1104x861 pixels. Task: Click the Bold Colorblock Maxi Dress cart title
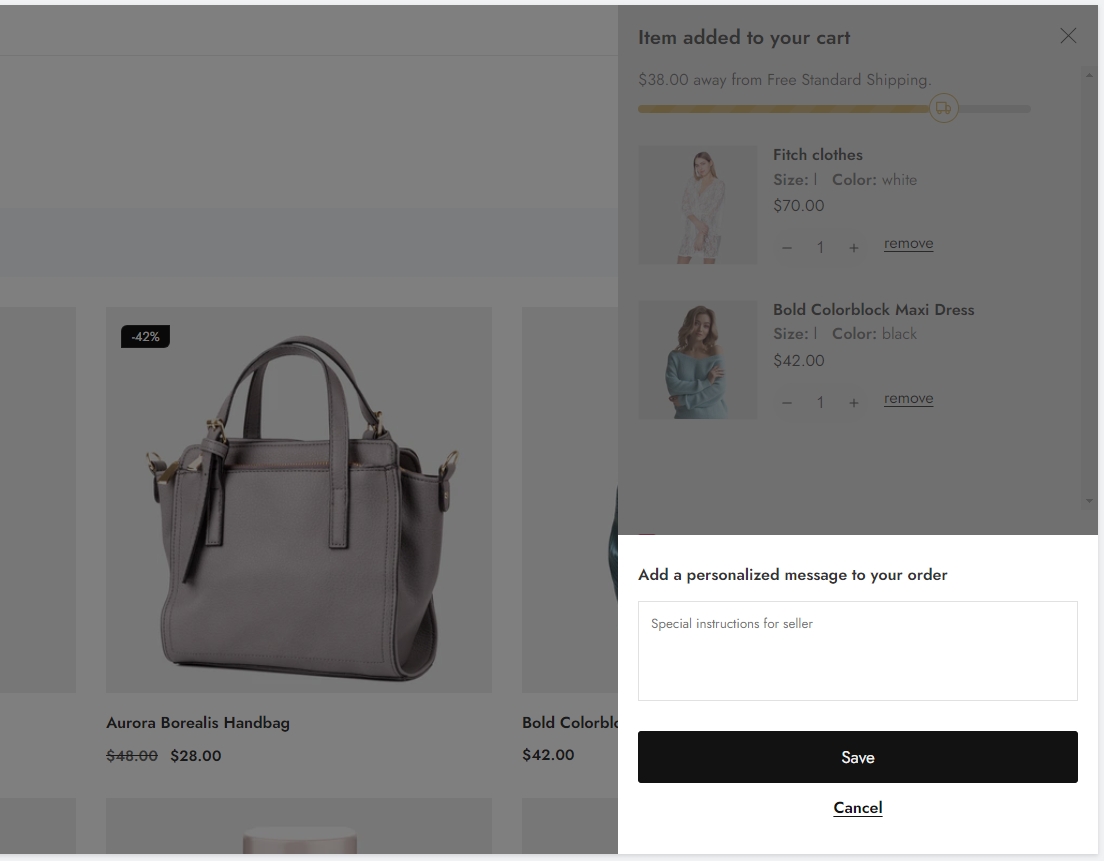873,310
